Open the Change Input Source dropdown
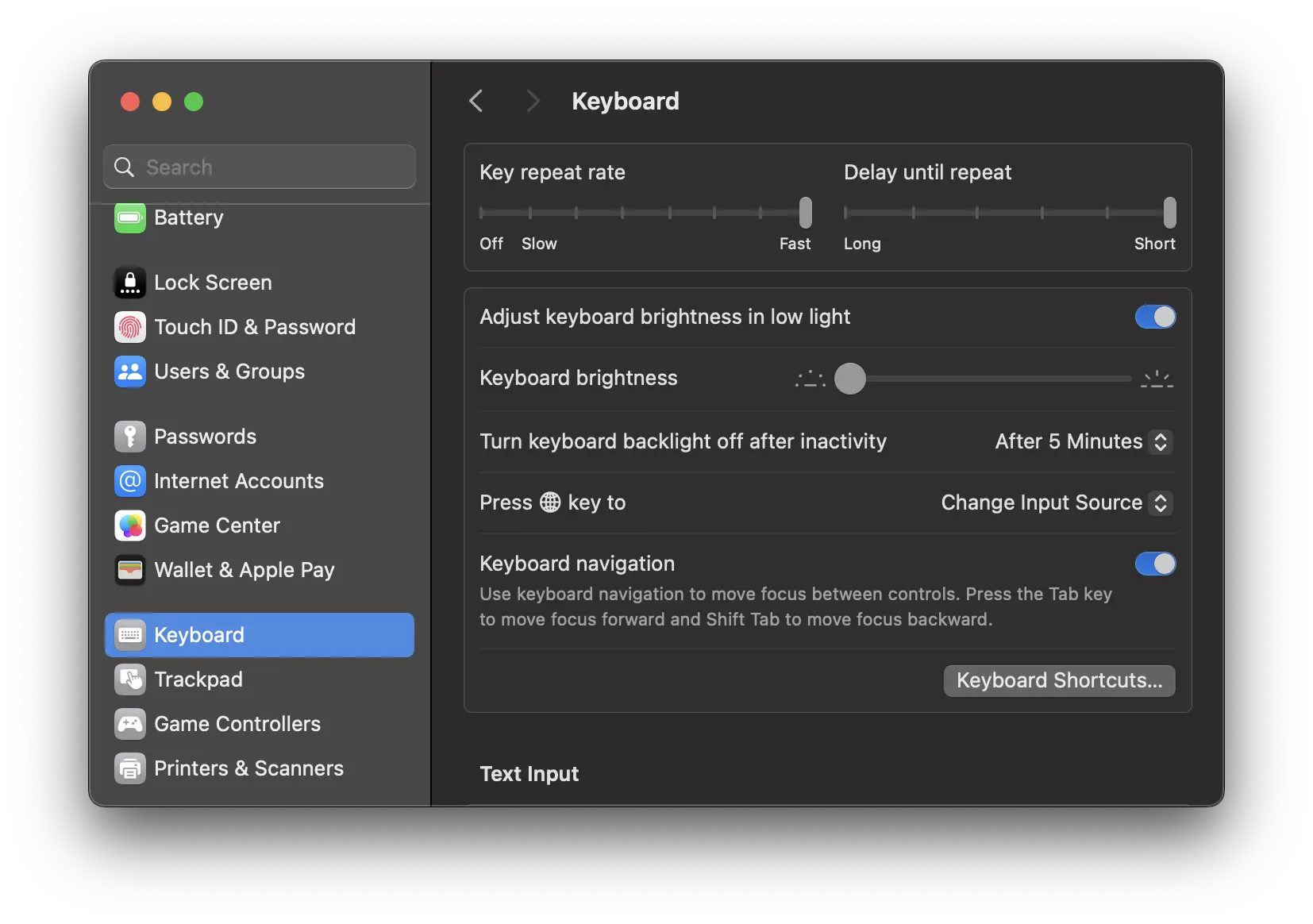Viewport: 1313px width, 924px height. coord(1053,502)
